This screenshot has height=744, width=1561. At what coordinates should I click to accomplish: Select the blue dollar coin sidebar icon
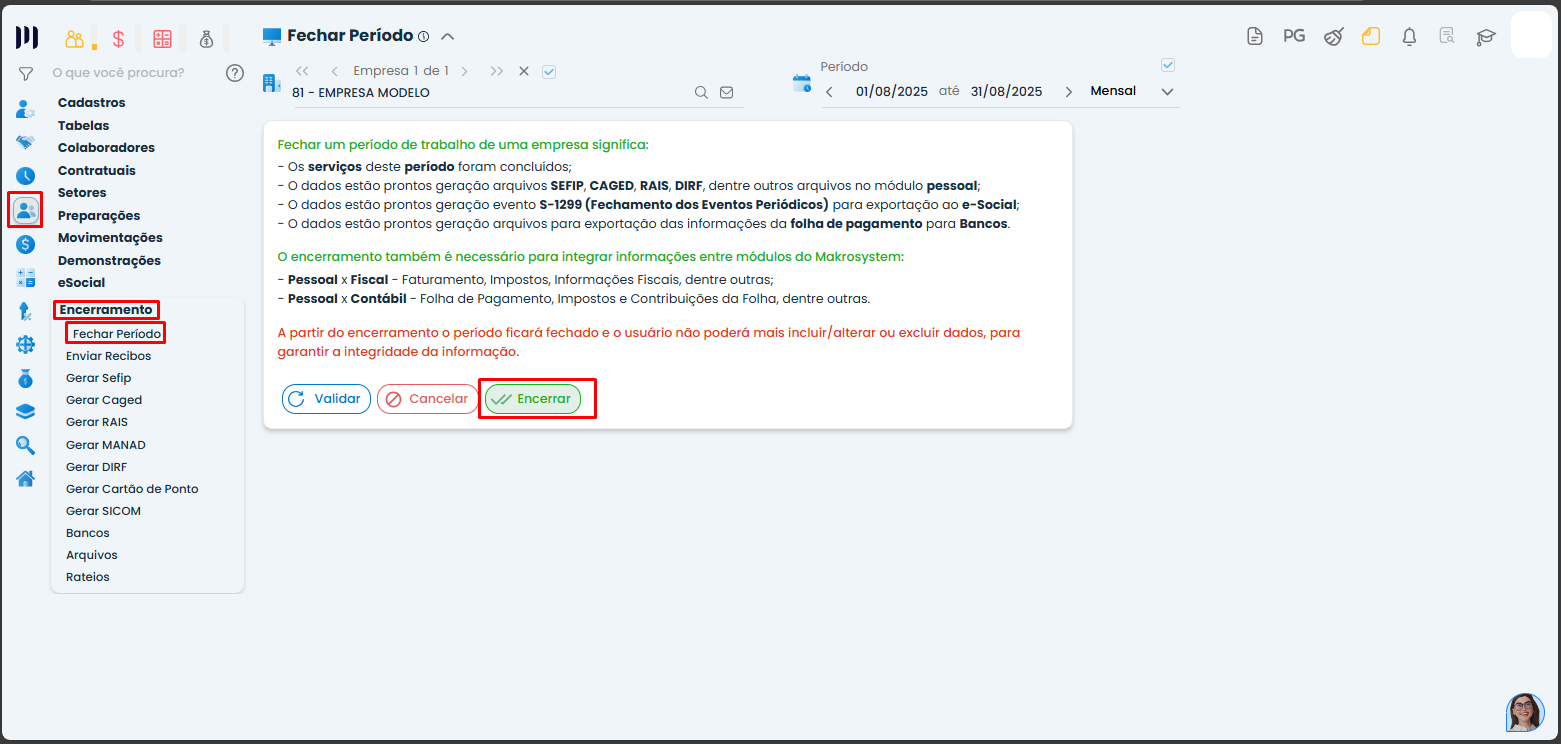point(26,244)
